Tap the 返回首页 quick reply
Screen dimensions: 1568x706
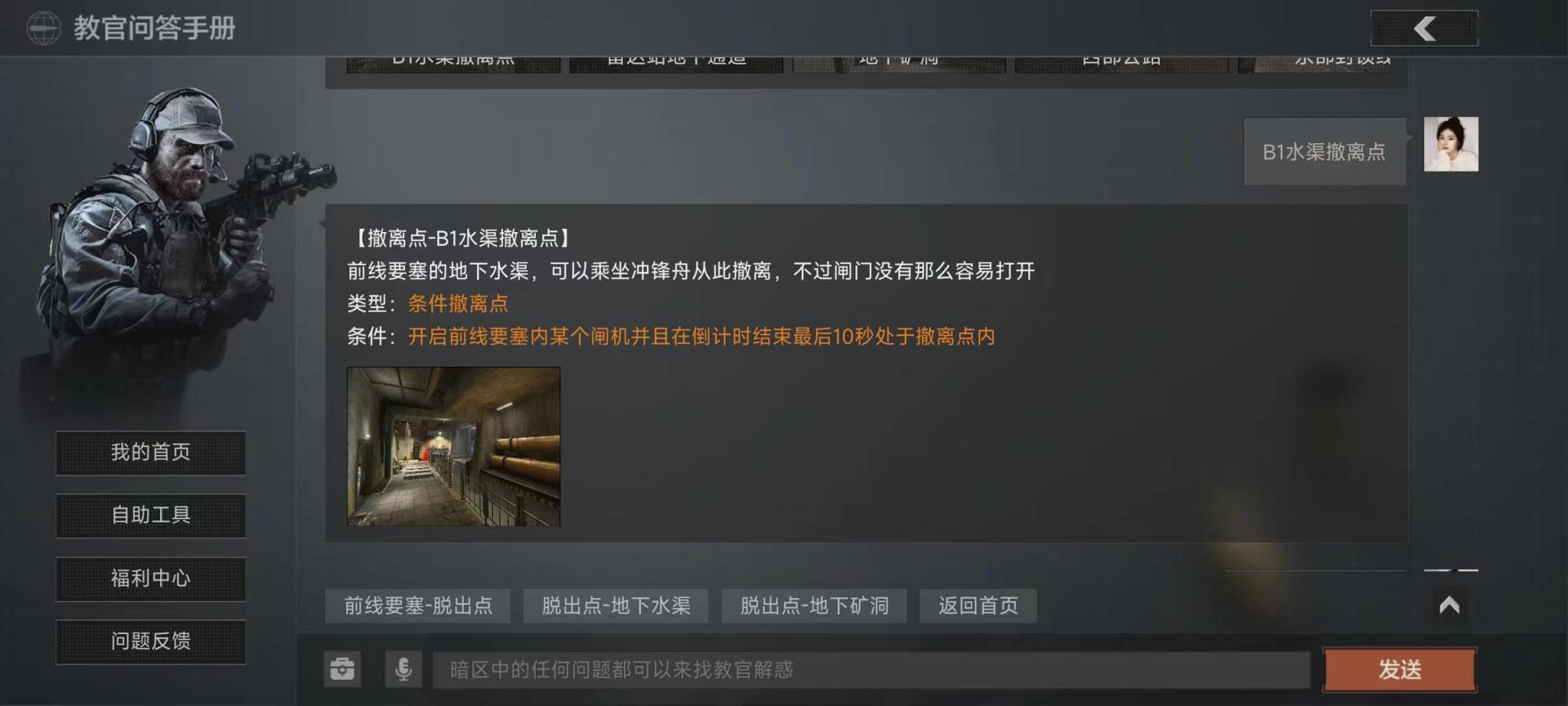[978, 605]
